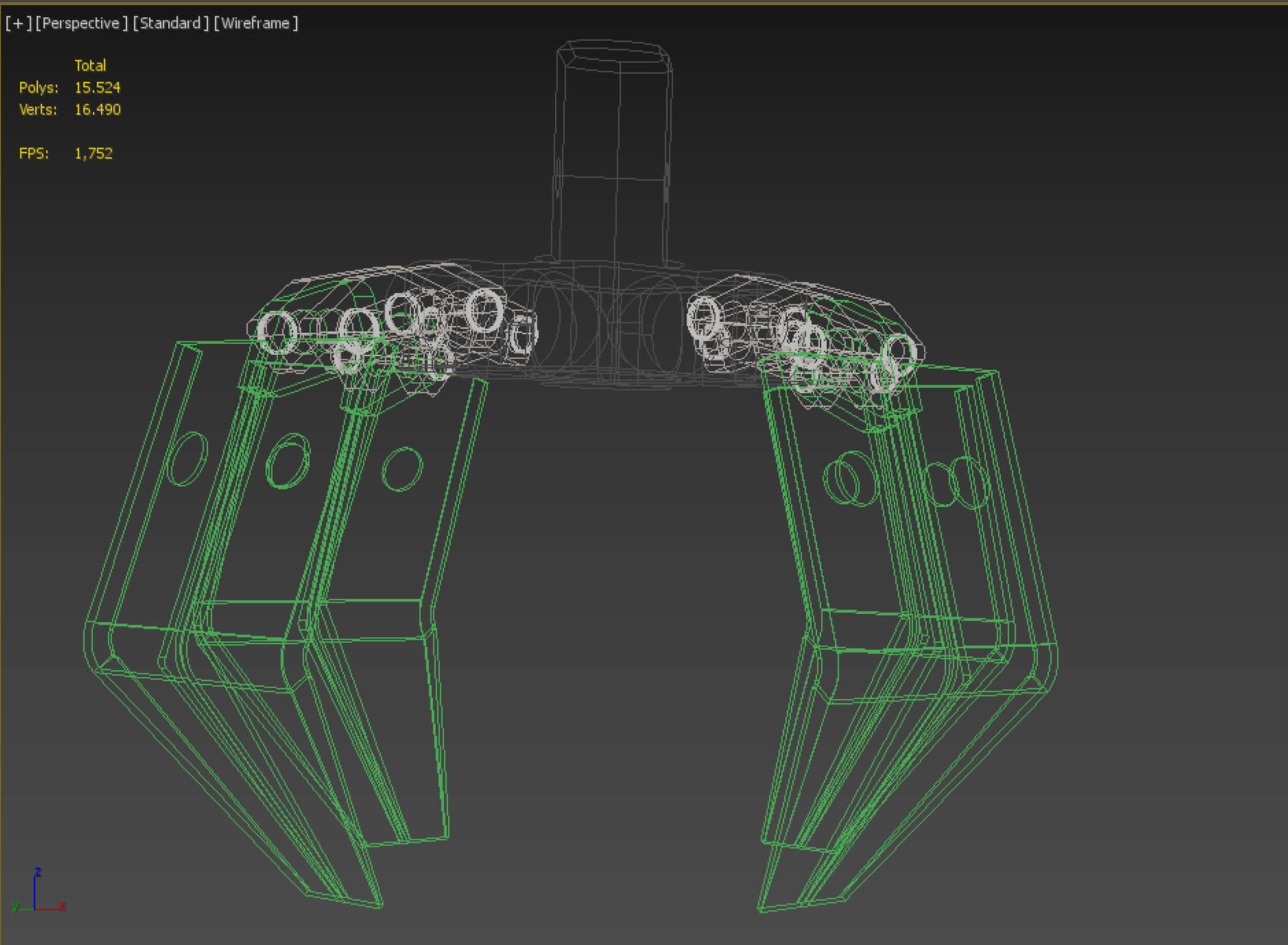Image resolution: width=1288 pixels, height=945 pixels.
Task: Click the FPS value 1,752
Action: [93, 154]
